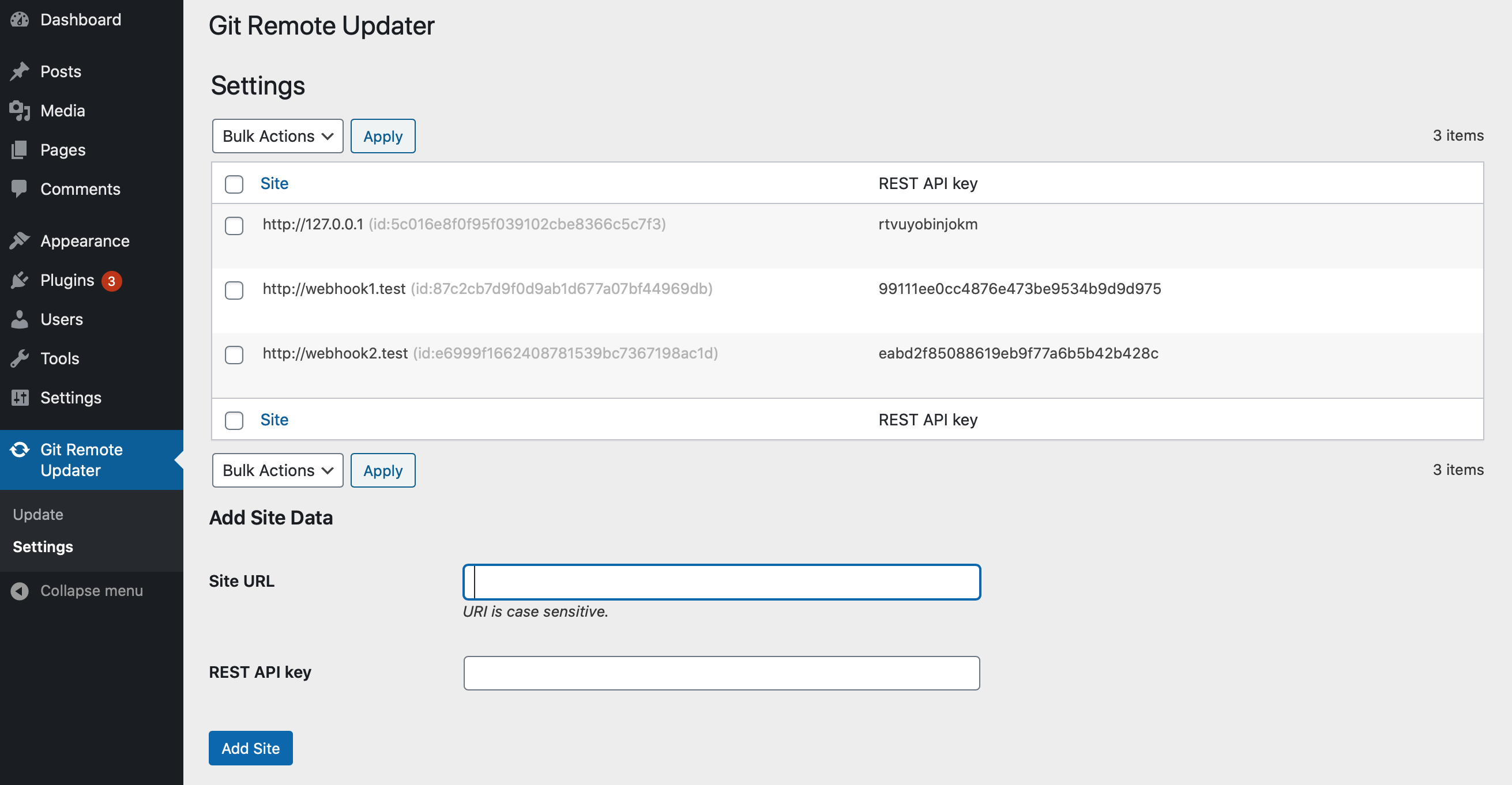This screenshot has height=785, width=1512.
Task: Click the Appearance paintbrush icon
Action: [20, 241]
